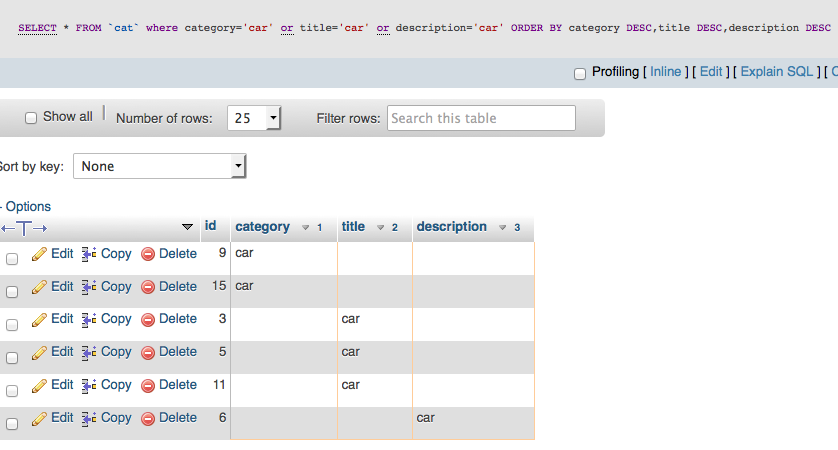The image size is (838, 450).
Task: Focus the Search this table filter field
Action: (482, 118)
